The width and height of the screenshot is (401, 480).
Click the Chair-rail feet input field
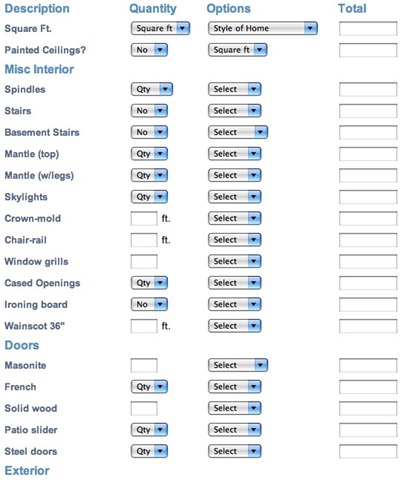[144, 240]
